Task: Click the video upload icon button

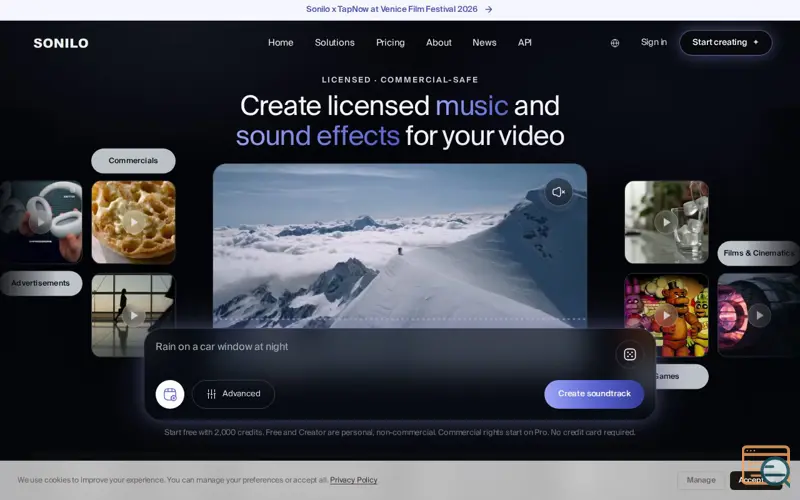Action: click(x=170, y=394)
